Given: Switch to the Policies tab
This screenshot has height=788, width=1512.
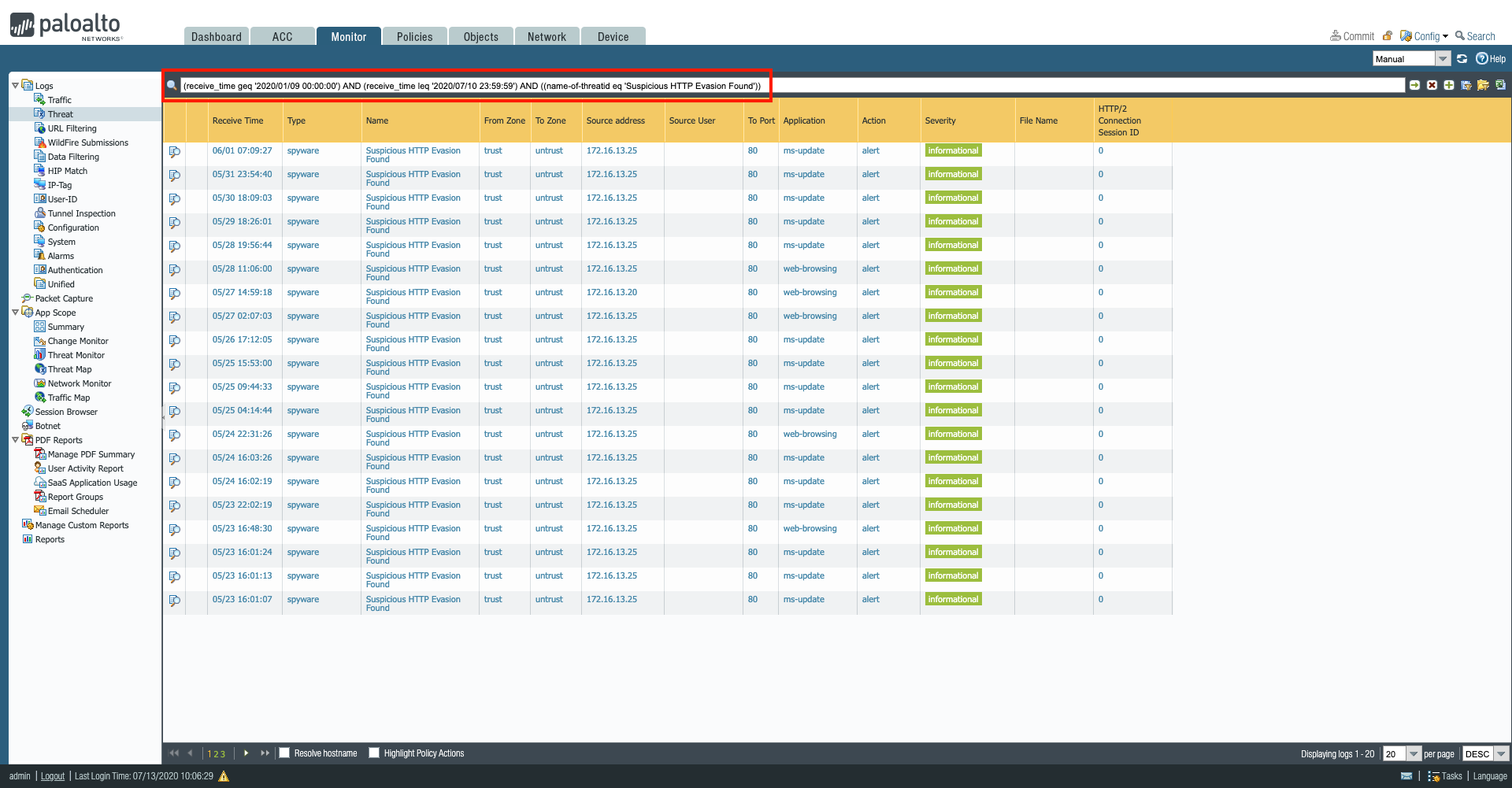Looking at the screenshot, I should coord(414,36).
